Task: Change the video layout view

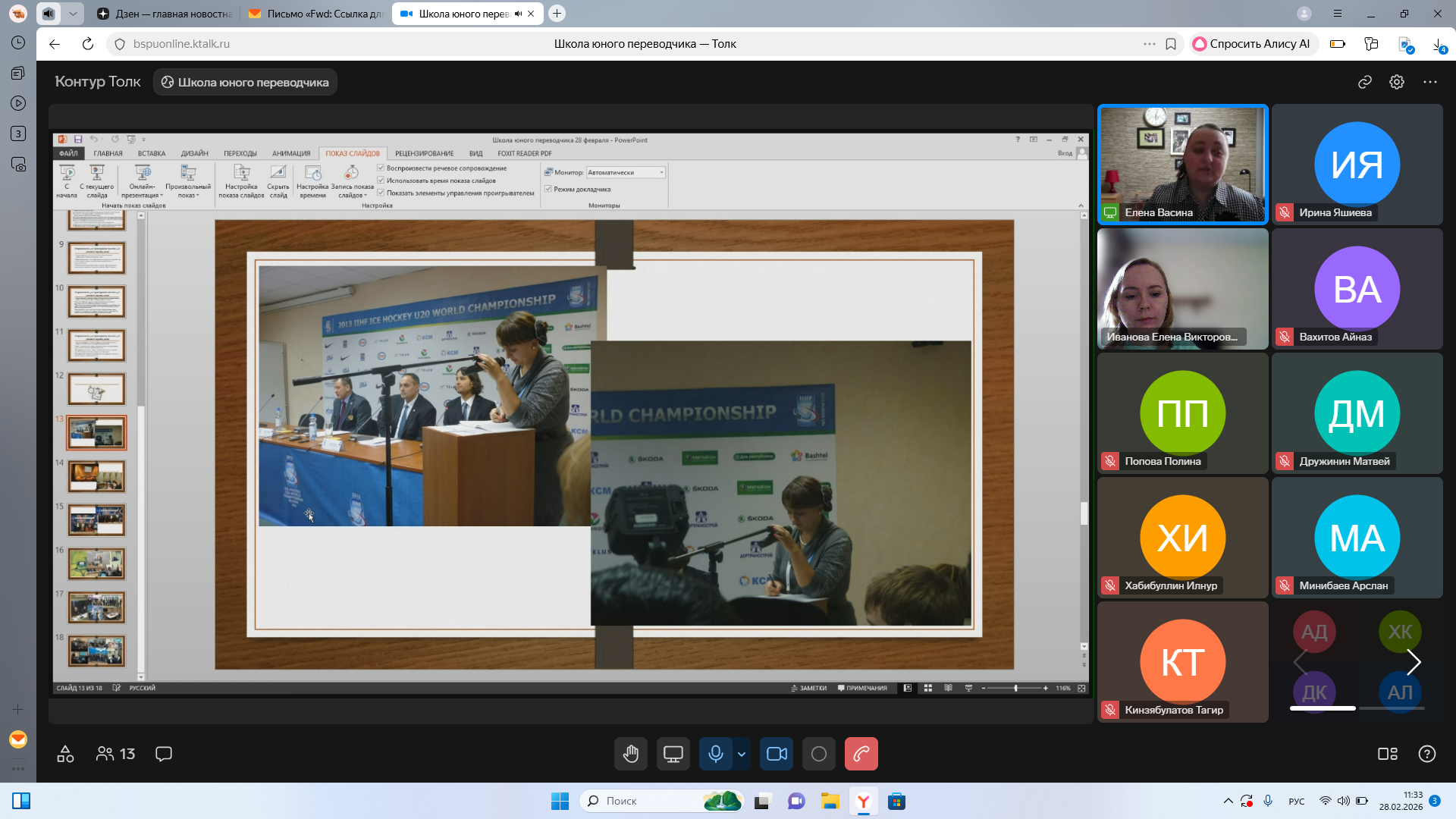Action: point(1388,754)
